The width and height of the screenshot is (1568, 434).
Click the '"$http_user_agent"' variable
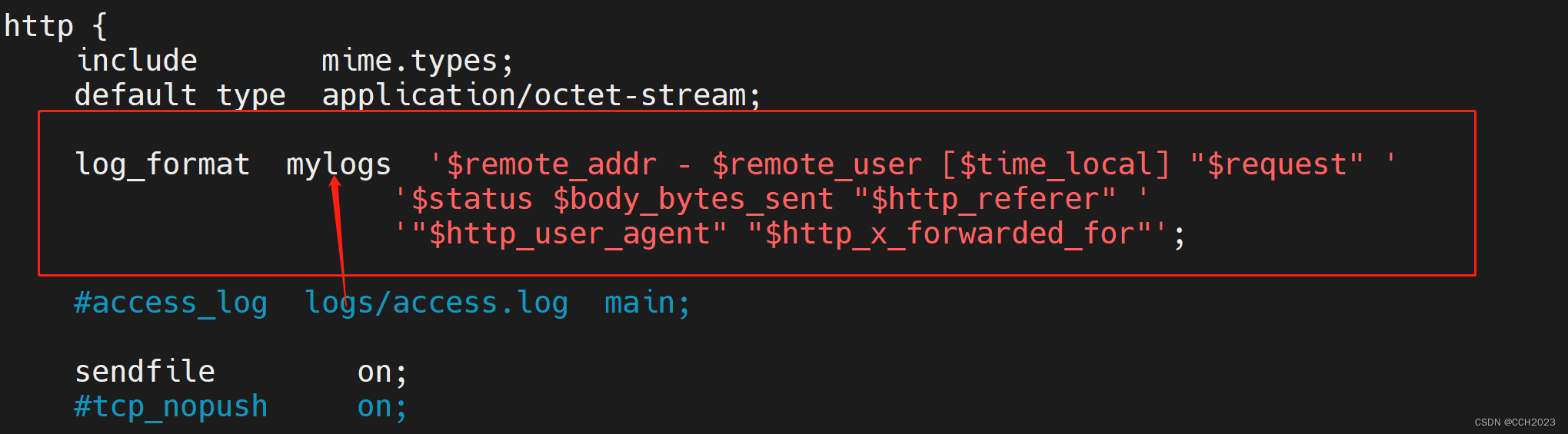click(569, 234)
